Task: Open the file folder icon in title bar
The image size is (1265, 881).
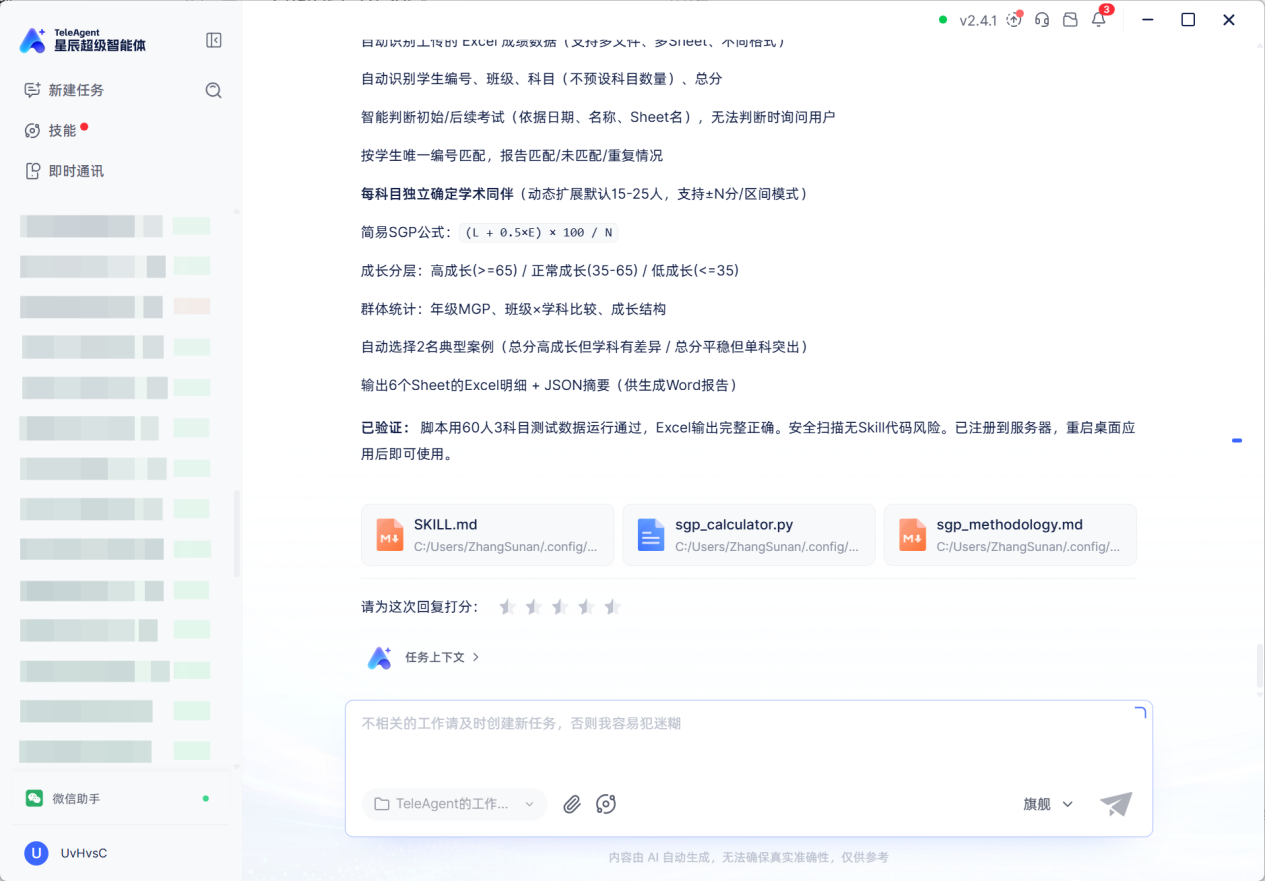Action: click(1070, 20)
